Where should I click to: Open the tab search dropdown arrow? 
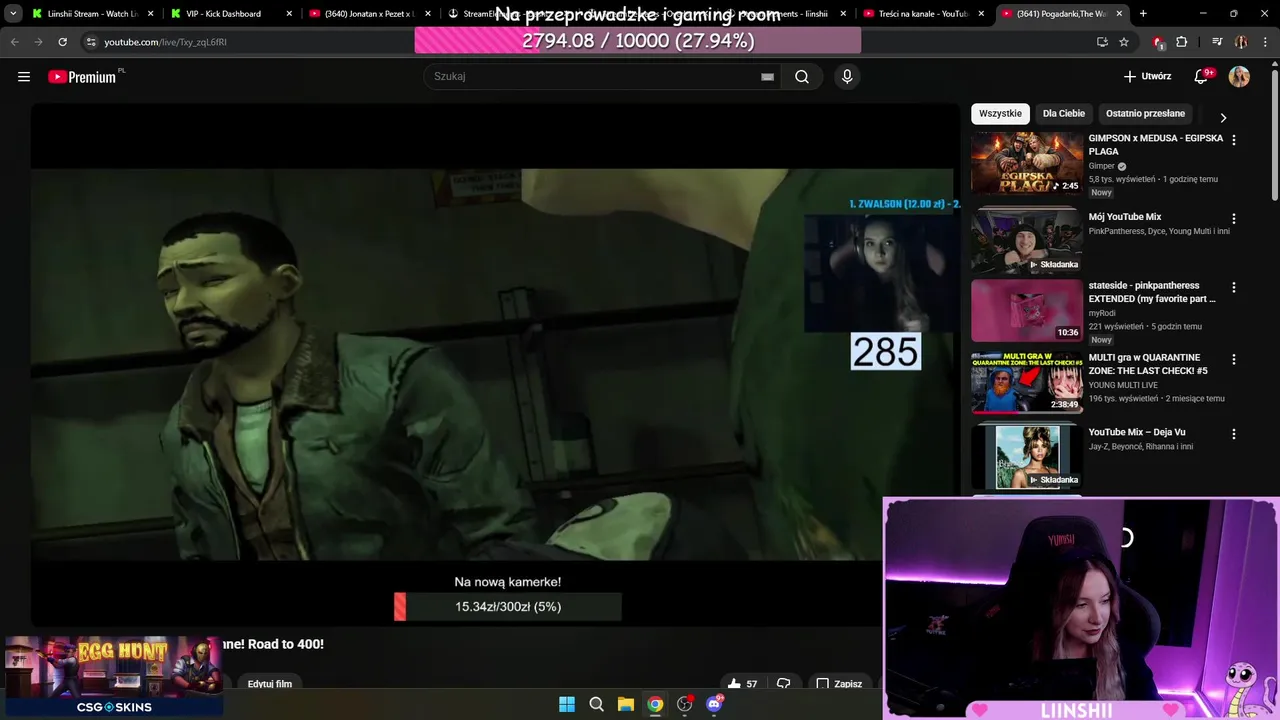(x=13, y=14)
